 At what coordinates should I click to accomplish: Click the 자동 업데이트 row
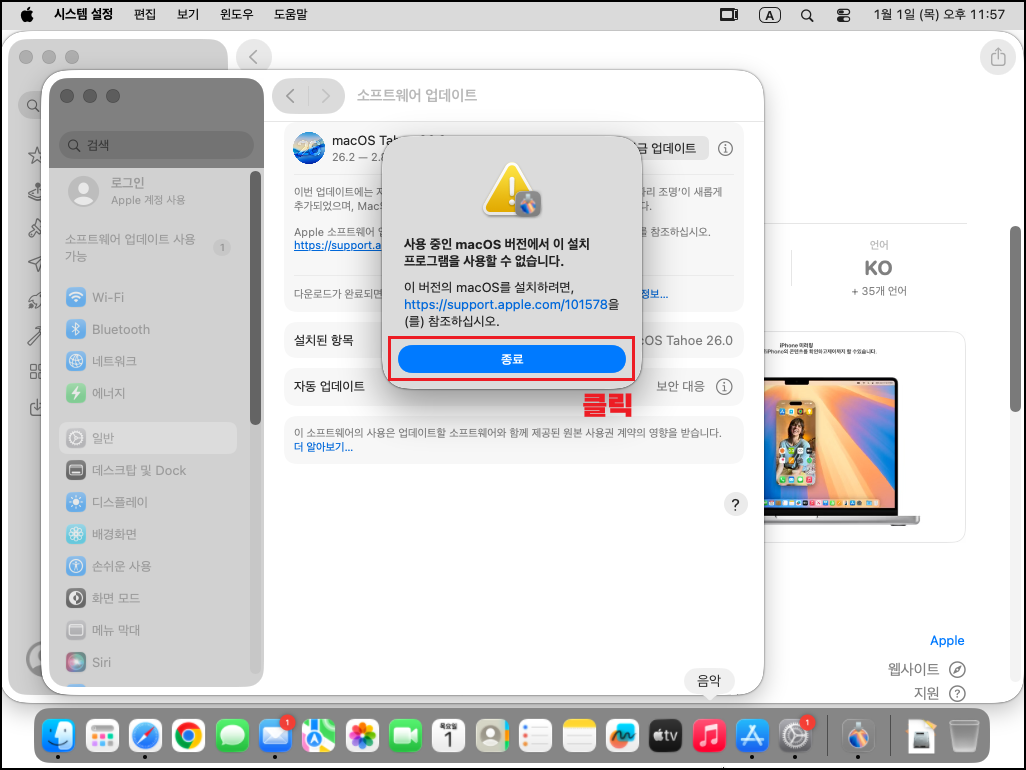[x=514, y=386]
